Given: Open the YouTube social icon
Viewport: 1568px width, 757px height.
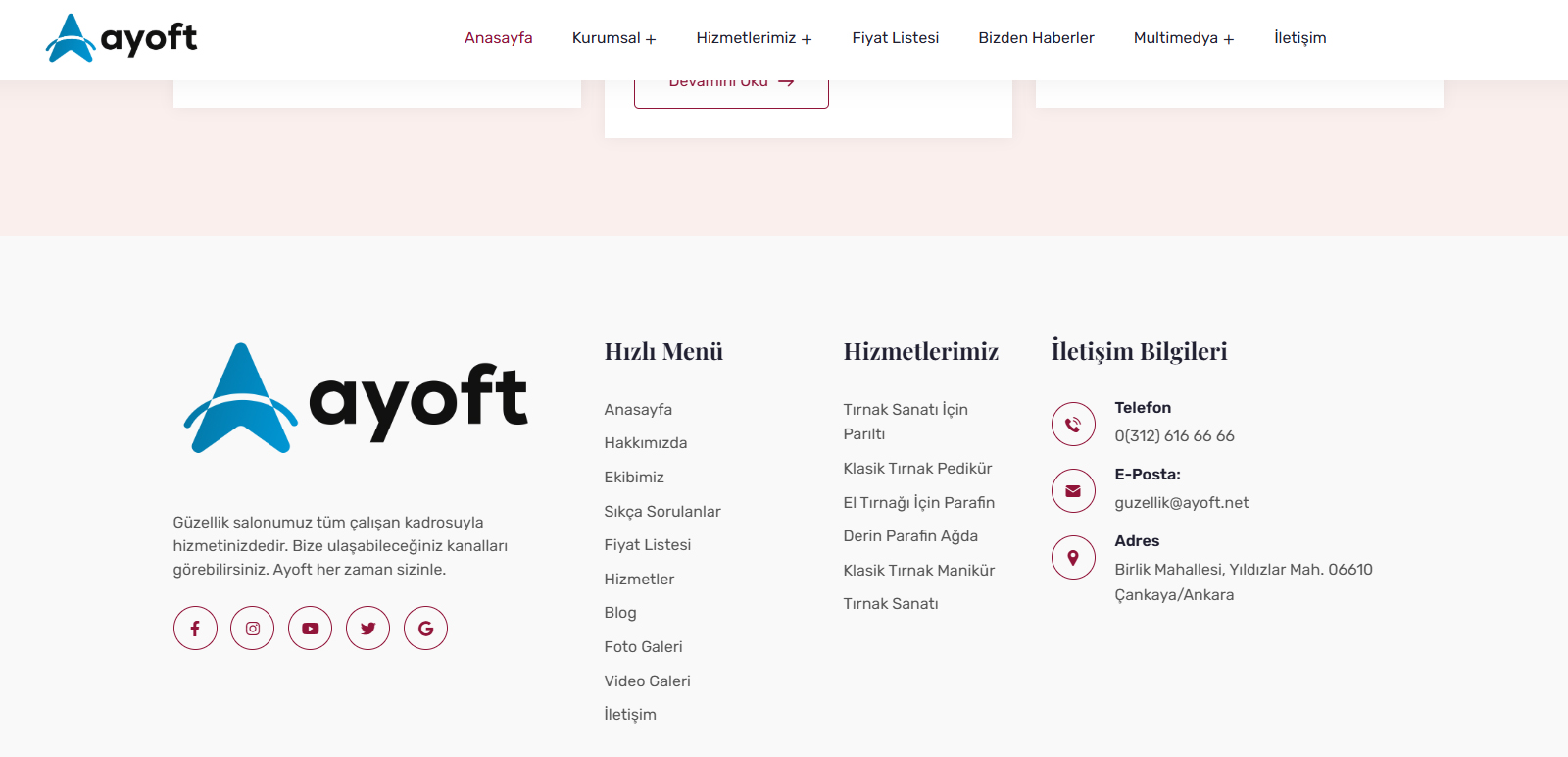Looking at the screenshot, I should (311, 629).
